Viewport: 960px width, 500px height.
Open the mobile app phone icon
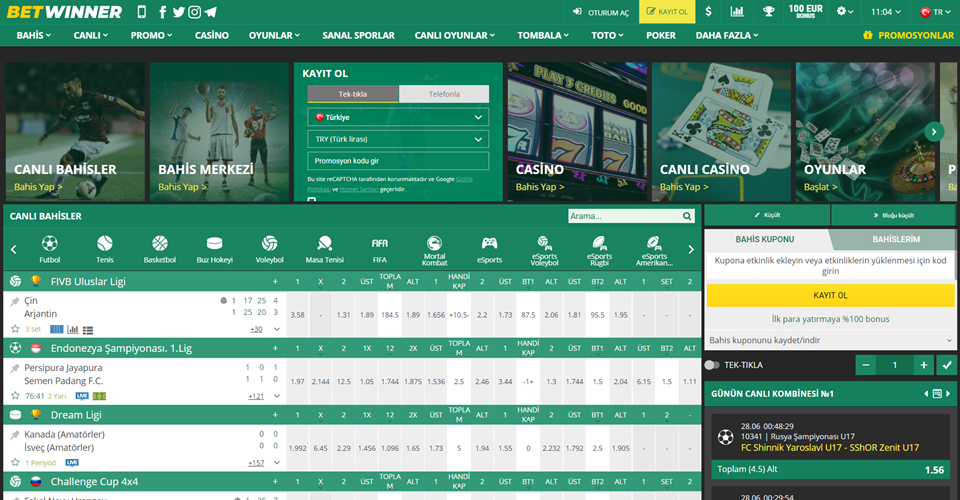pyautogui.click(x=141, y=12)
